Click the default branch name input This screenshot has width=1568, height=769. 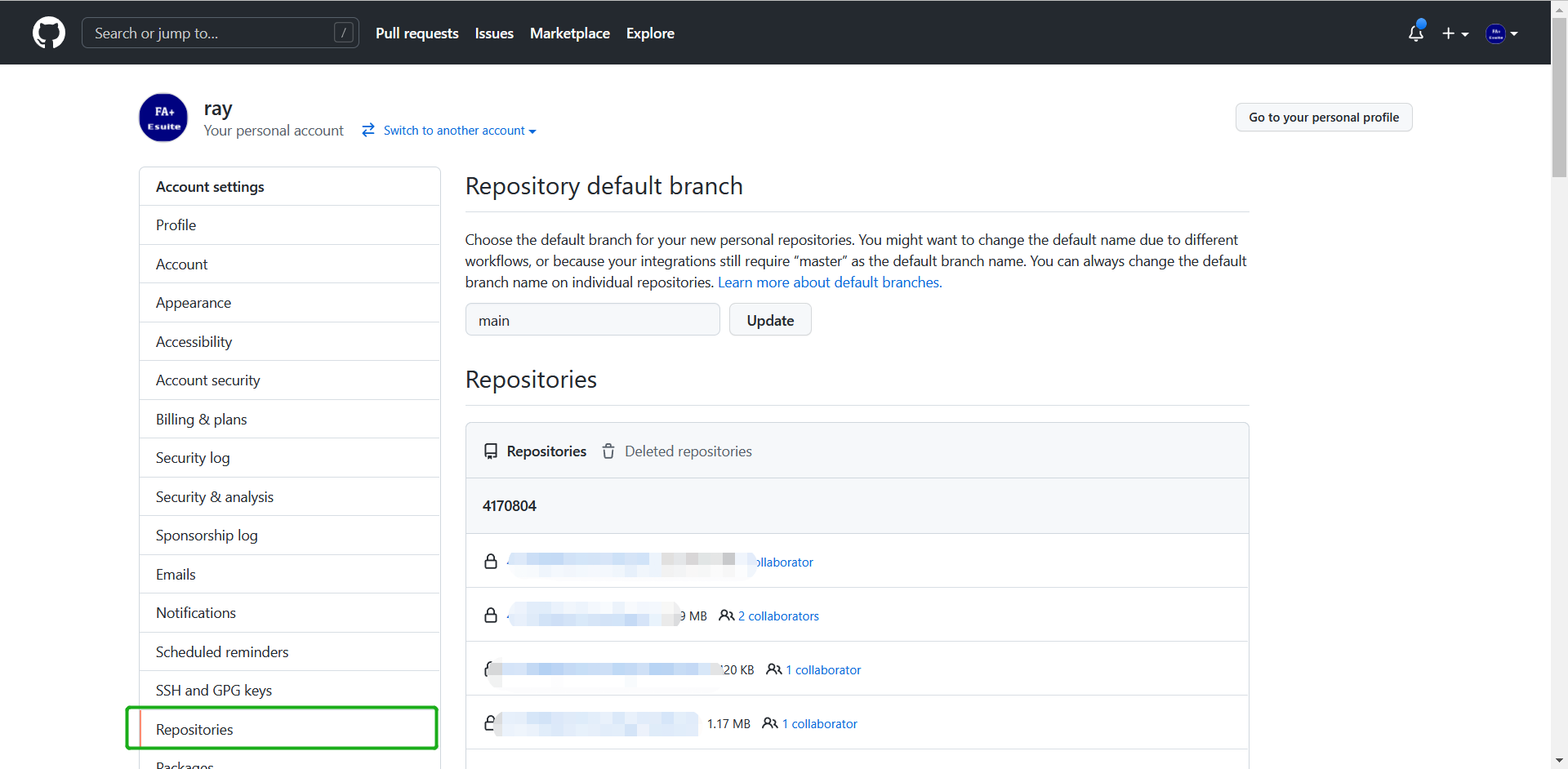[593, 320]
